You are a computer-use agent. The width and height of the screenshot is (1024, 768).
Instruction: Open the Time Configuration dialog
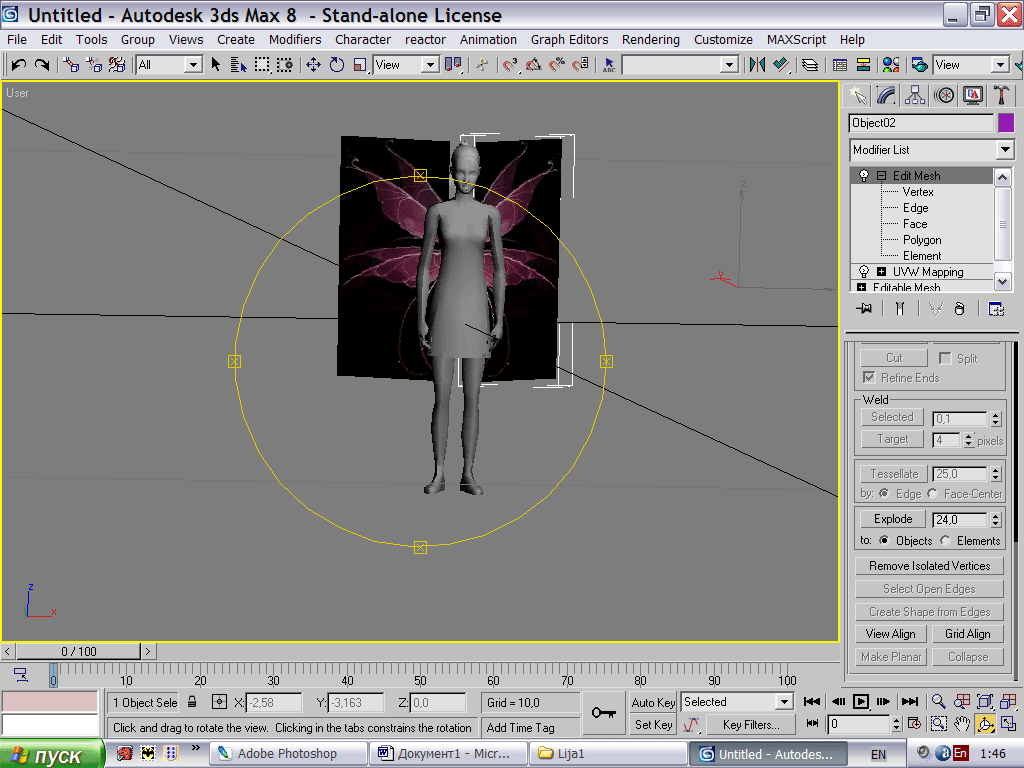point(914,724)
